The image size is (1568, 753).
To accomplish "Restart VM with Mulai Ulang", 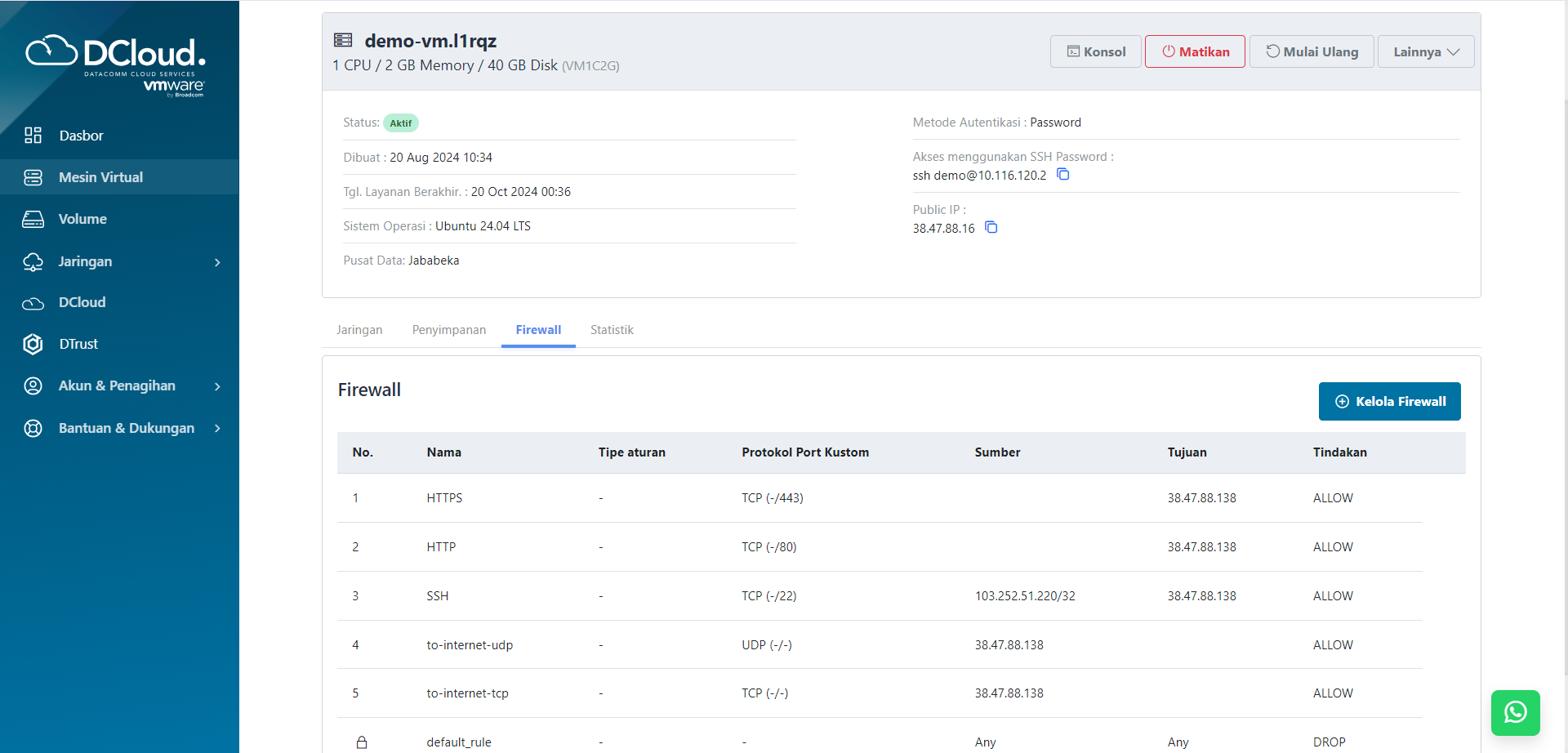I will point(1312,51).
